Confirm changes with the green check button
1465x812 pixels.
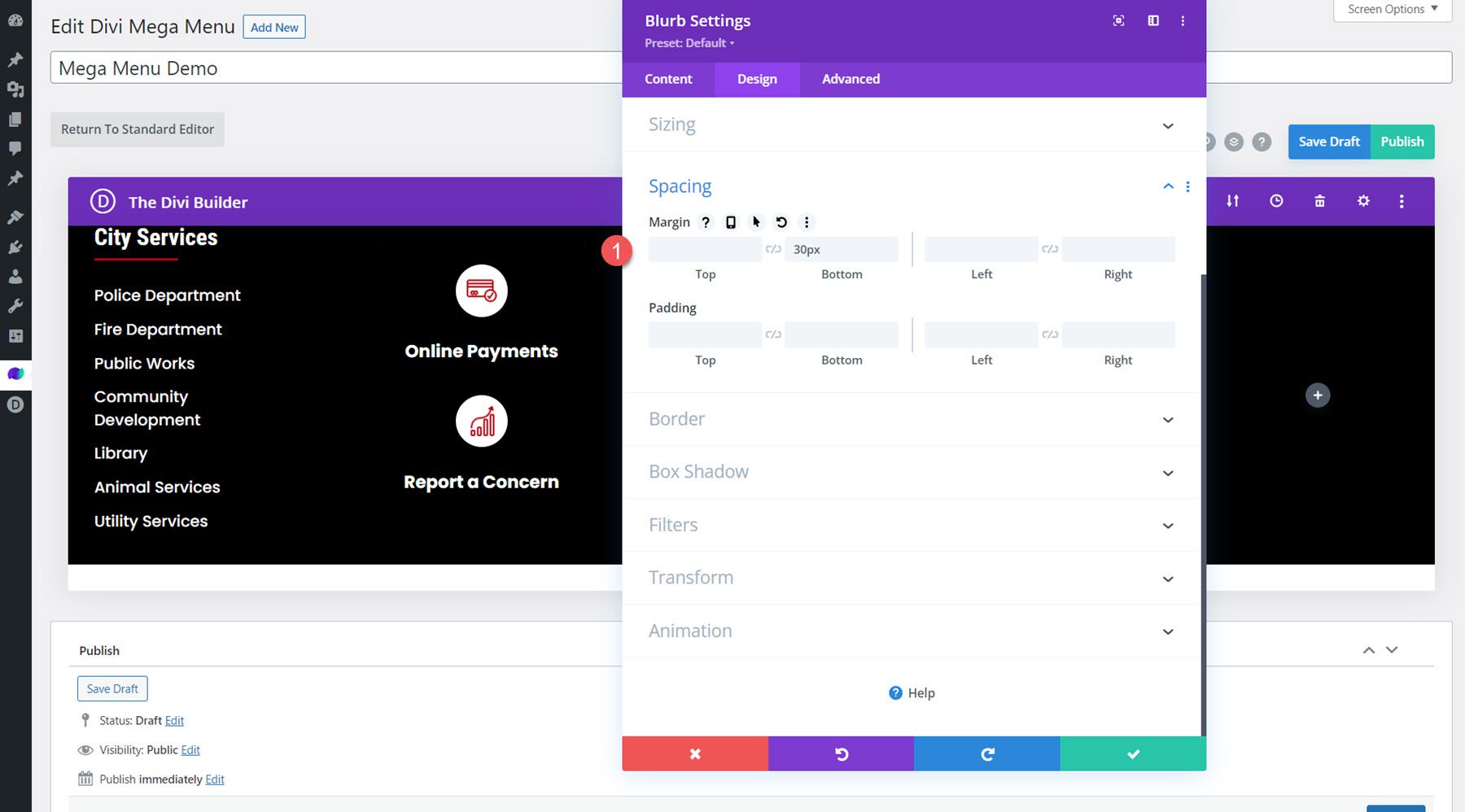point(1132,753)
